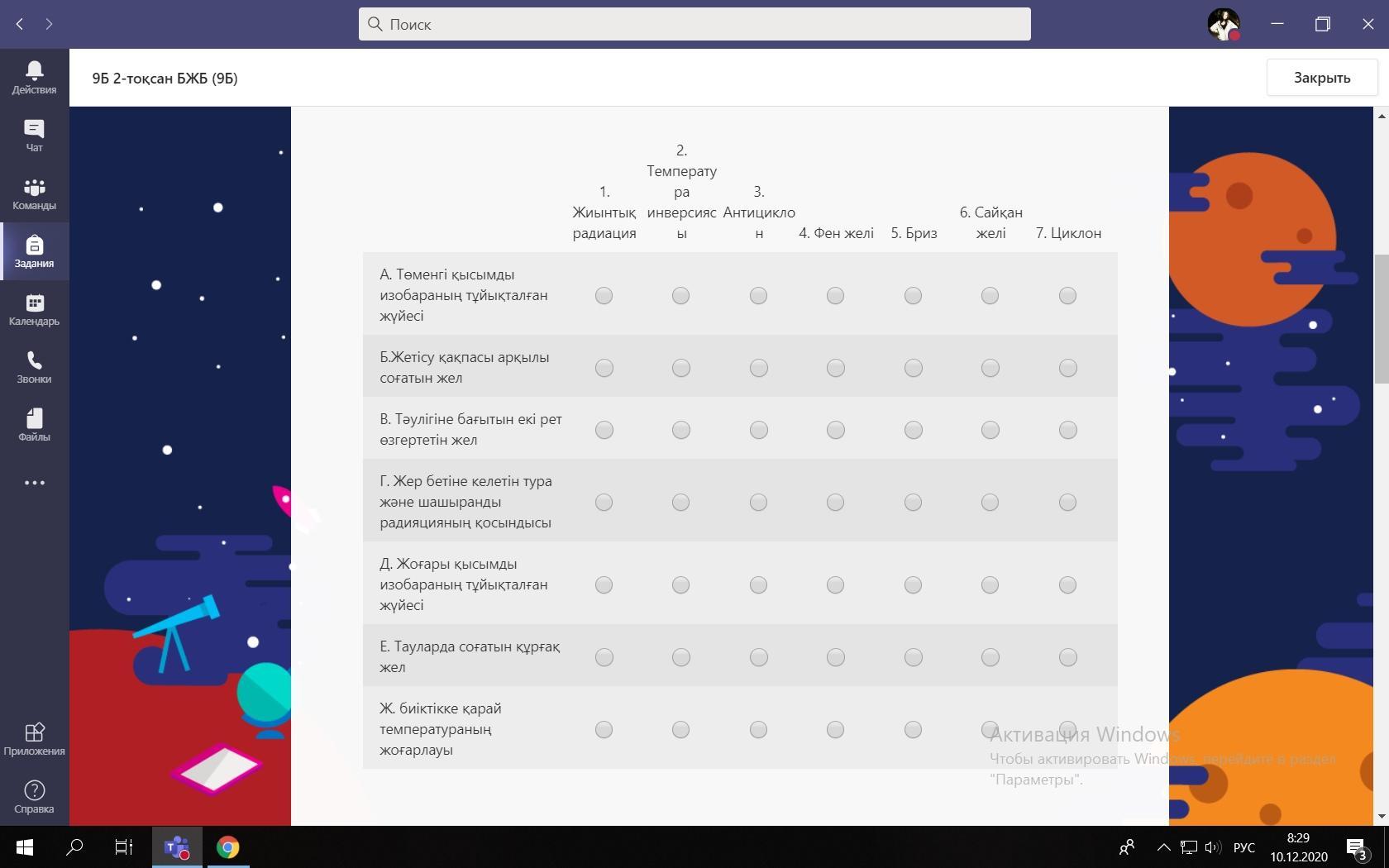Select 1. Жиынтық радиация for row Г
Viewport: 1389px width, 868px height.
pos(604,502)
